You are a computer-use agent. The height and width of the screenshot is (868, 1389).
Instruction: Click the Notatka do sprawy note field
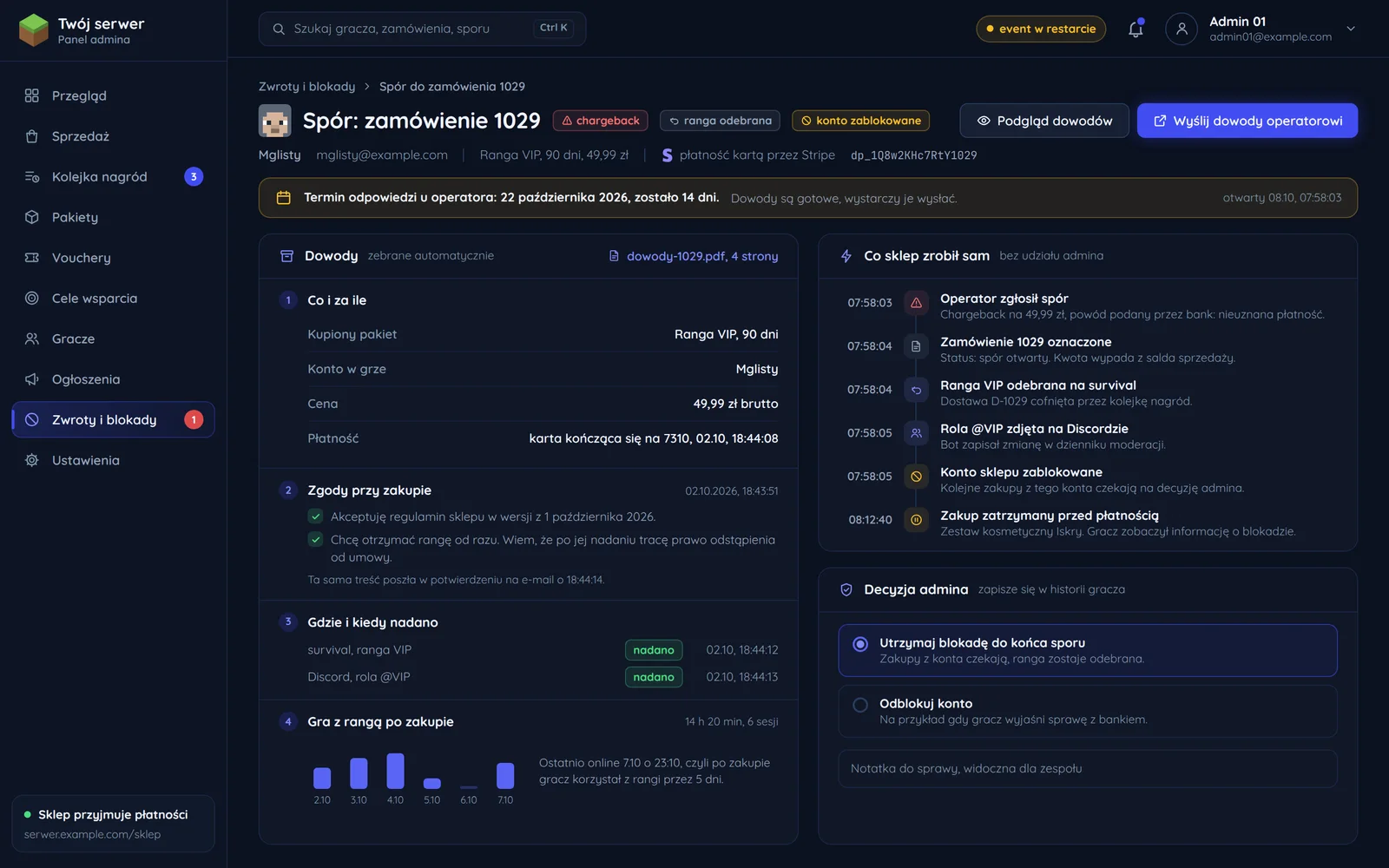point(1088,769)
